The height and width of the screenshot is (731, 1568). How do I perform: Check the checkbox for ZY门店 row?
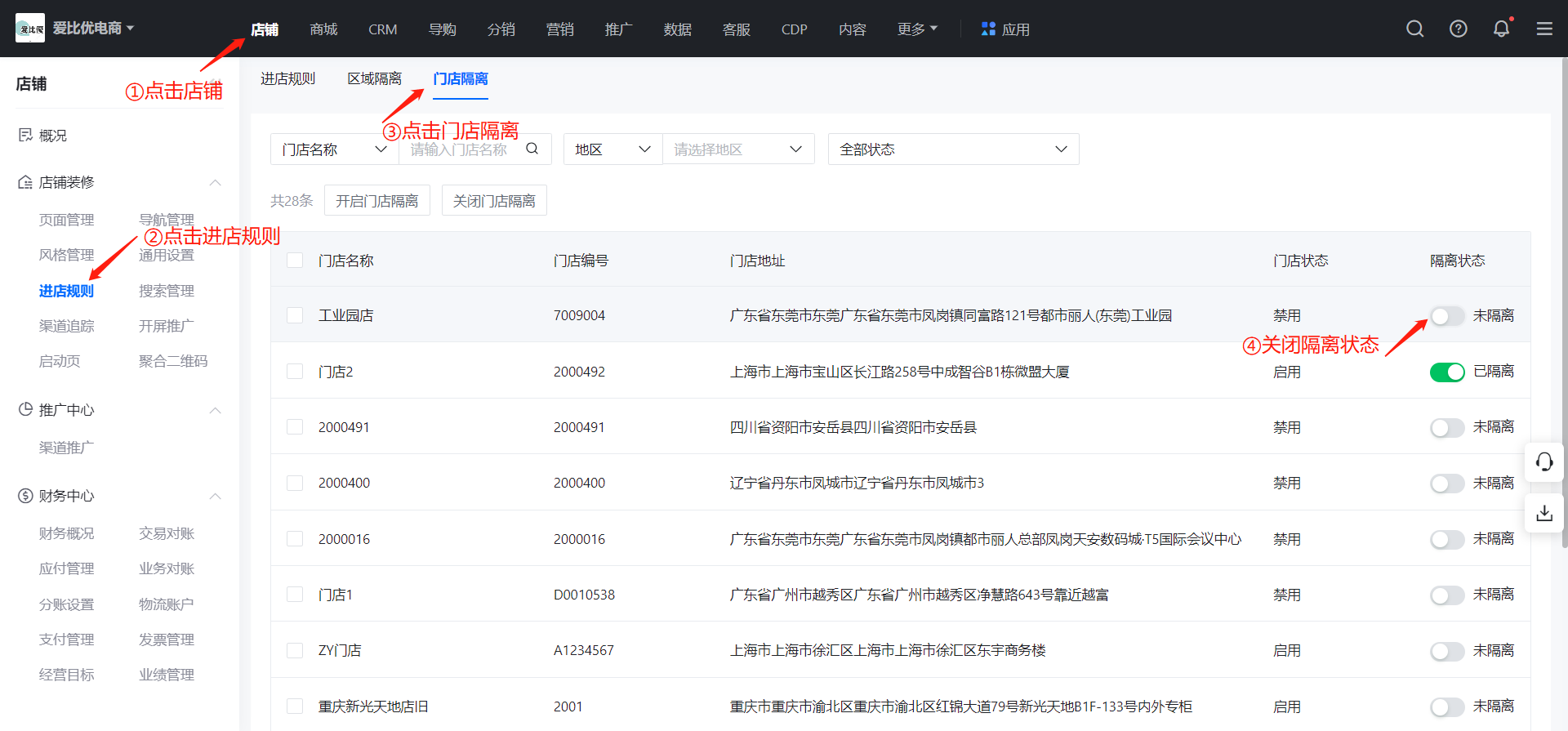[295, 650]
